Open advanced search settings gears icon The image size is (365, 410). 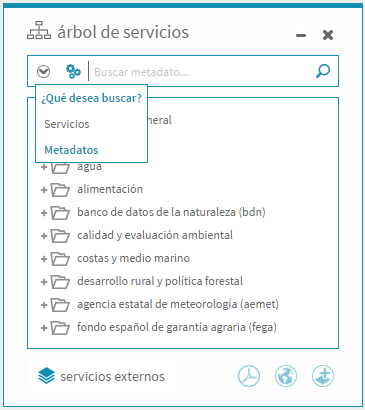tap(73, 71)
